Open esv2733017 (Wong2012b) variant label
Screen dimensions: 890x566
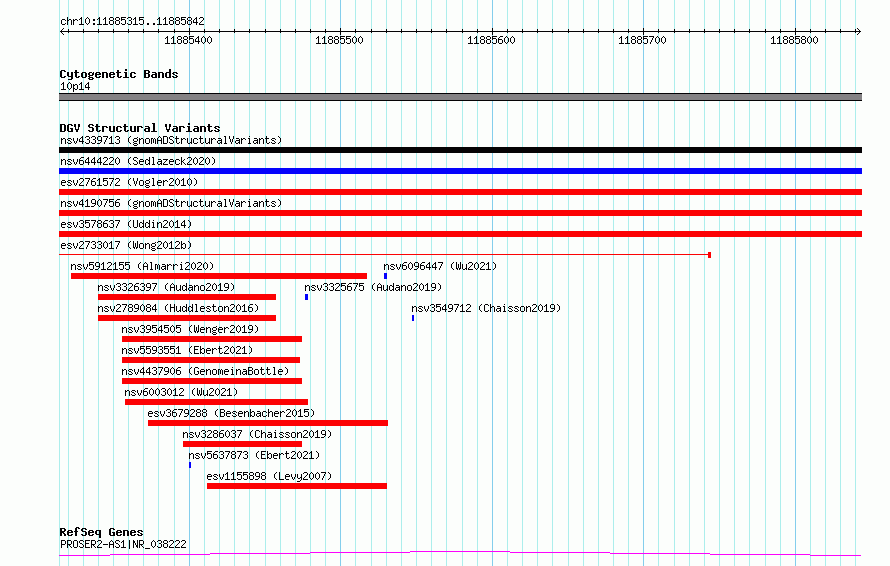(x=126, y=245)
